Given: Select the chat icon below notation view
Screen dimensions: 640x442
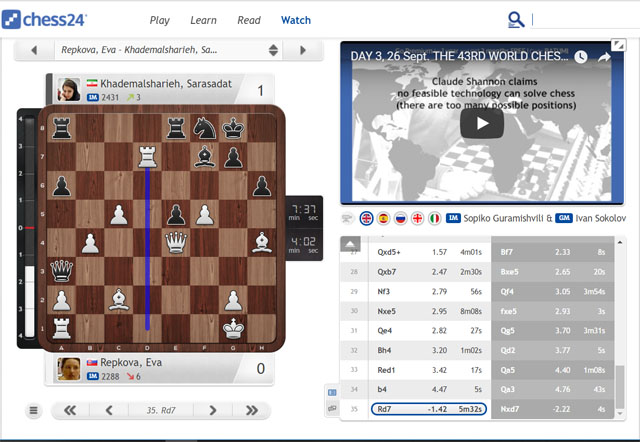Looking at the screenshot, I should coord(332,408).
